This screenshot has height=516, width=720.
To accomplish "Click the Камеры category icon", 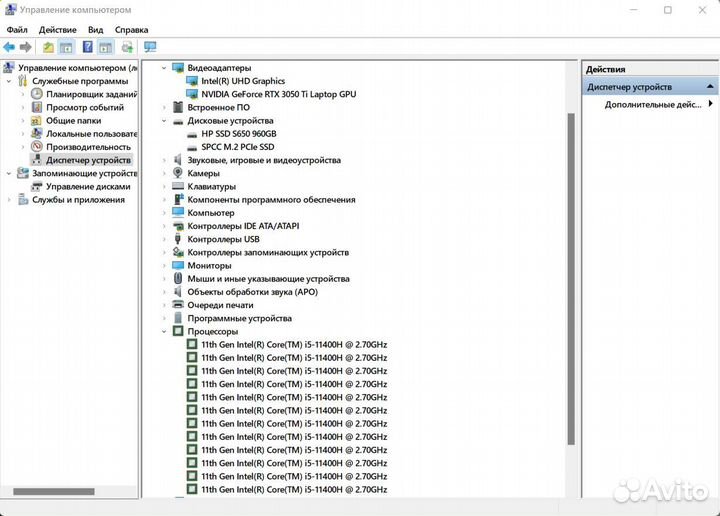I will pyautogui.click(x=178, y=173).
